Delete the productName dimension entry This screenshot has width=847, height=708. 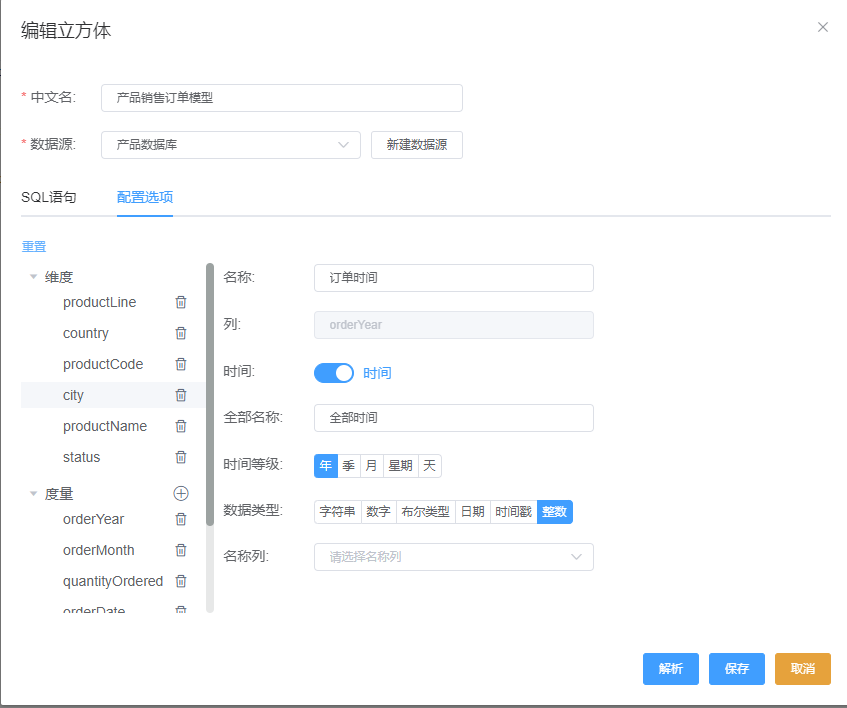181,426
